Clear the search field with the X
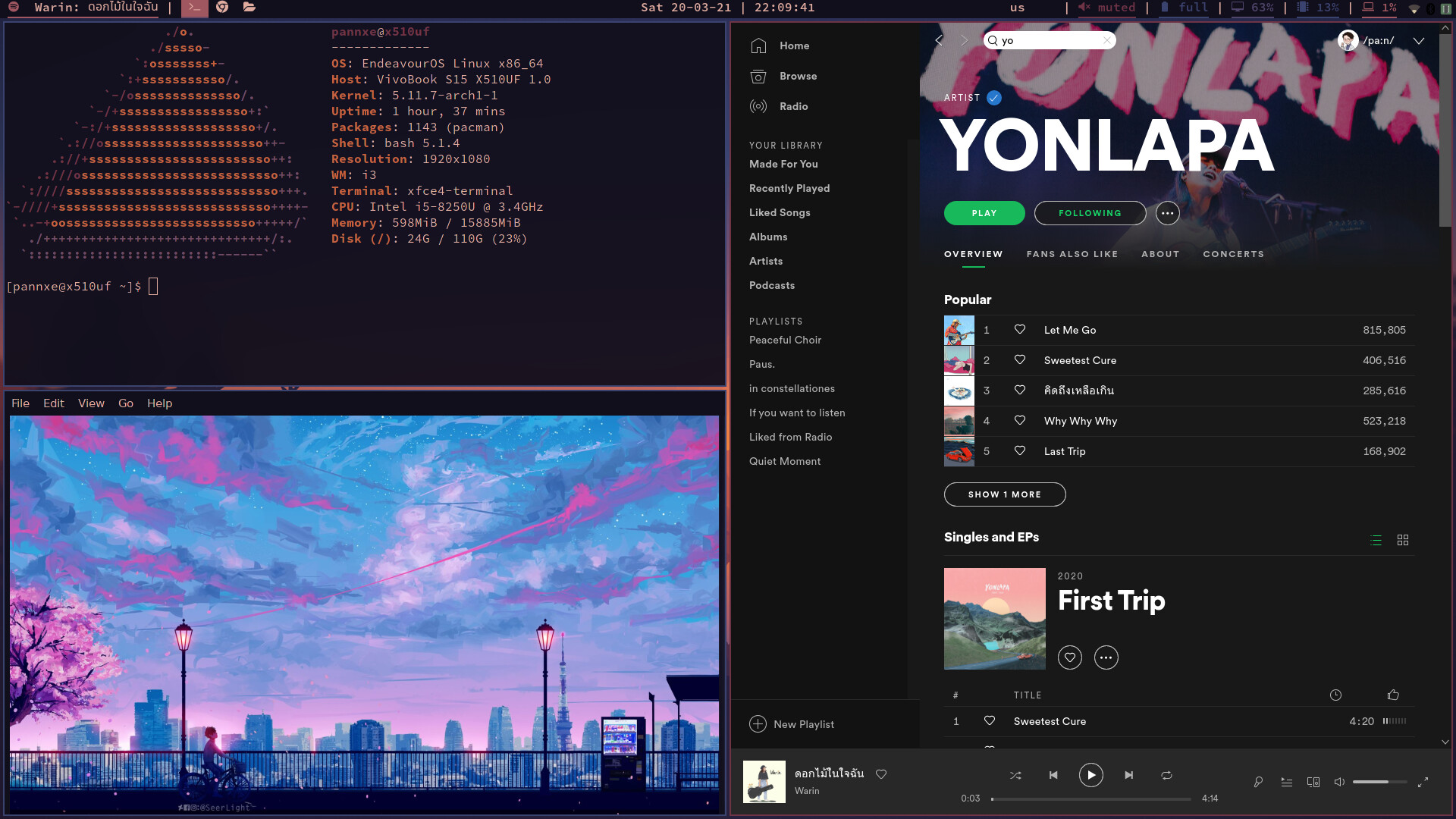 pos(1106,40)
